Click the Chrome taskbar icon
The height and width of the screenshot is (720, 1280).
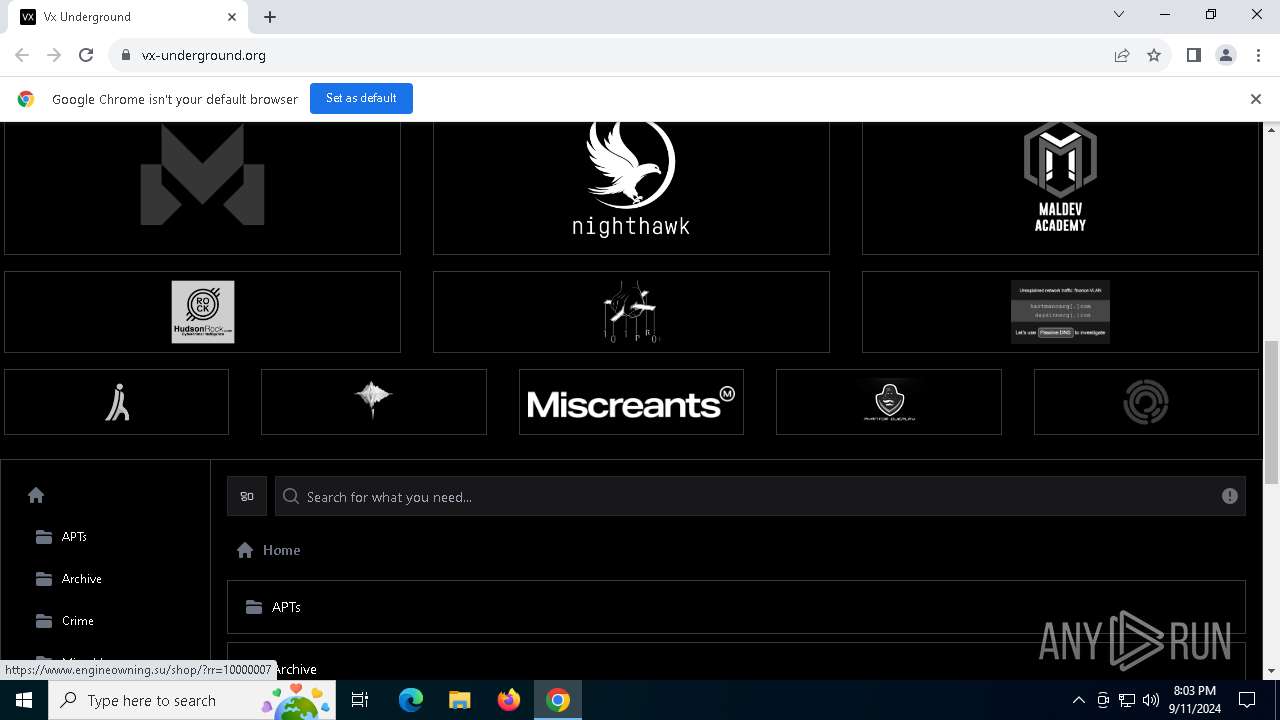[558, 700]
